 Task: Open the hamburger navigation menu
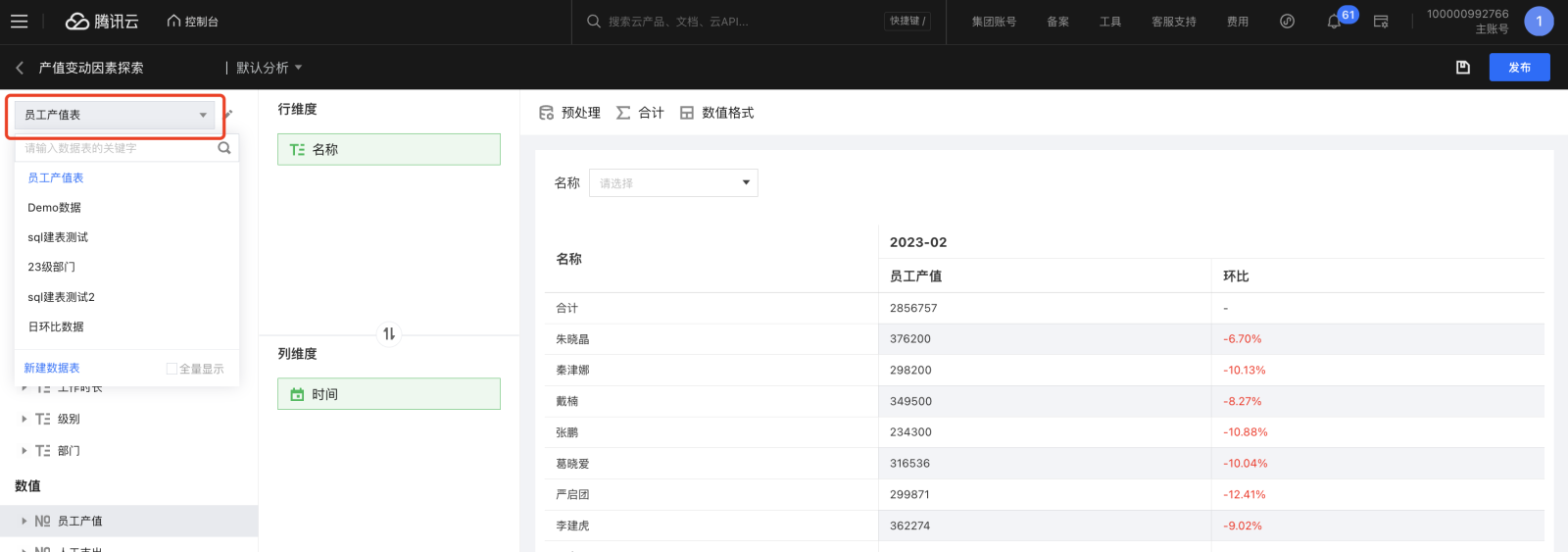click(x=19, y=22)
